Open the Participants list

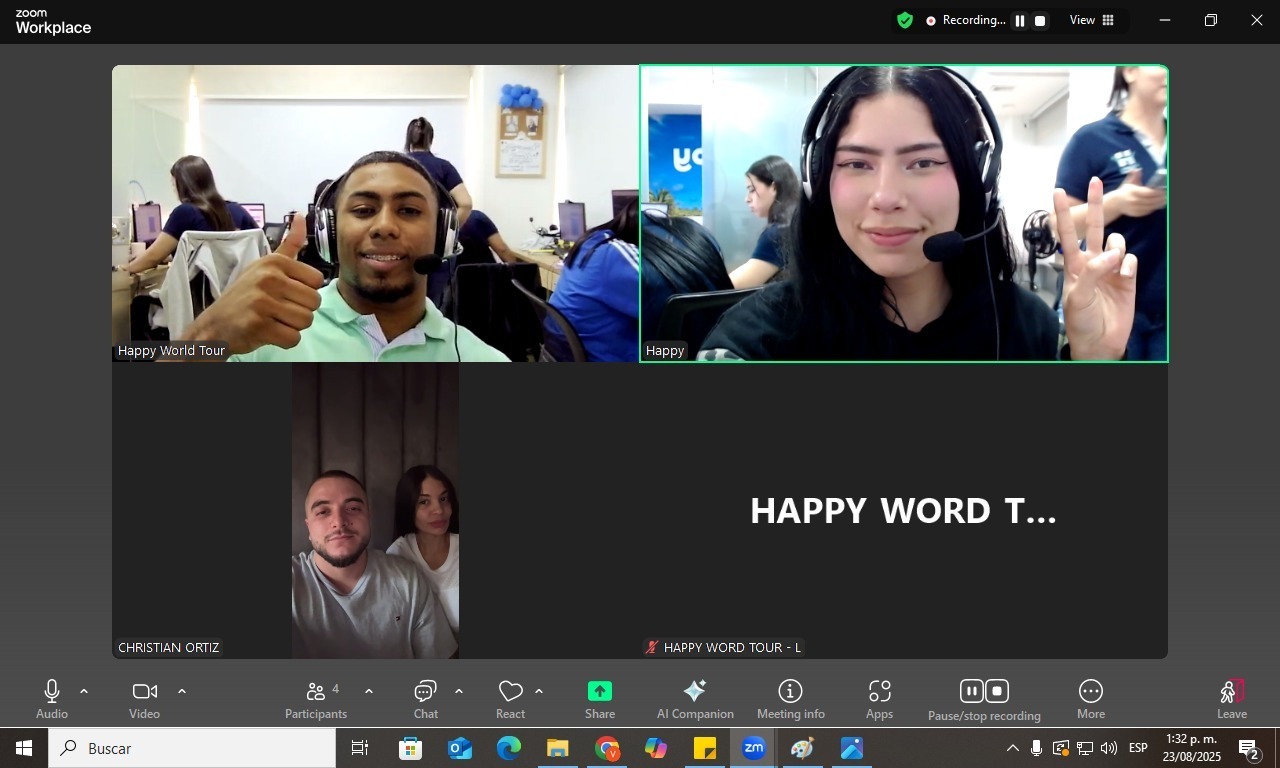(316, 699)
